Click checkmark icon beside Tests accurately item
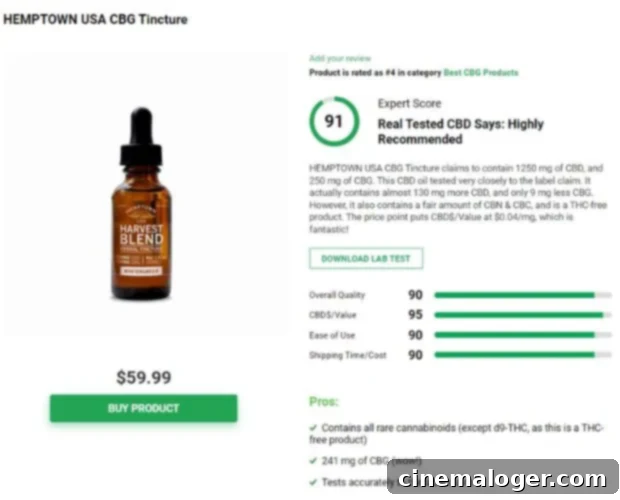The image size is (620, 500). pyautogui.click(x=314, y=482)
